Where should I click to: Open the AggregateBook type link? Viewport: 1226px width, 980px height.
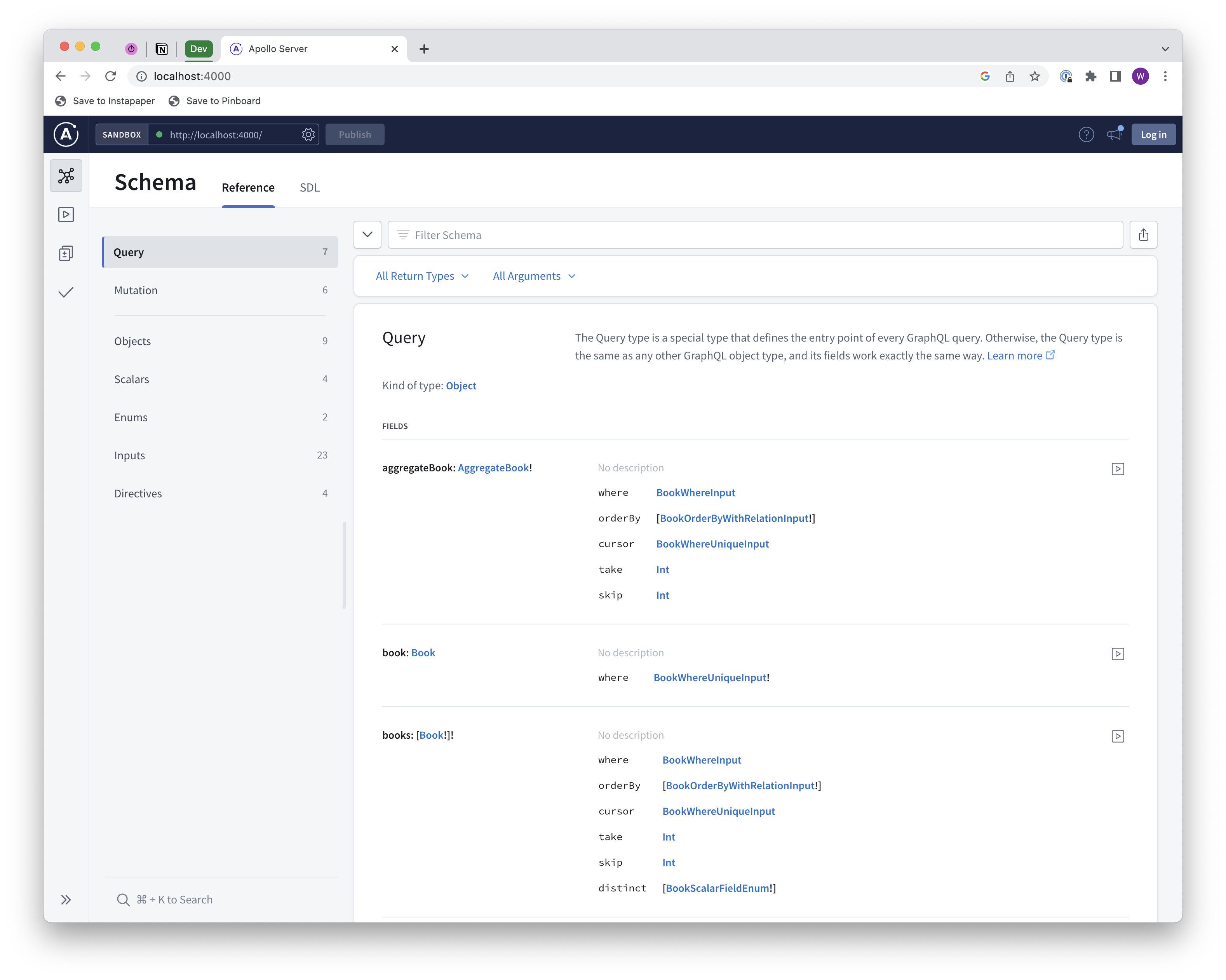pyautogui.click(x=493, y=467)
